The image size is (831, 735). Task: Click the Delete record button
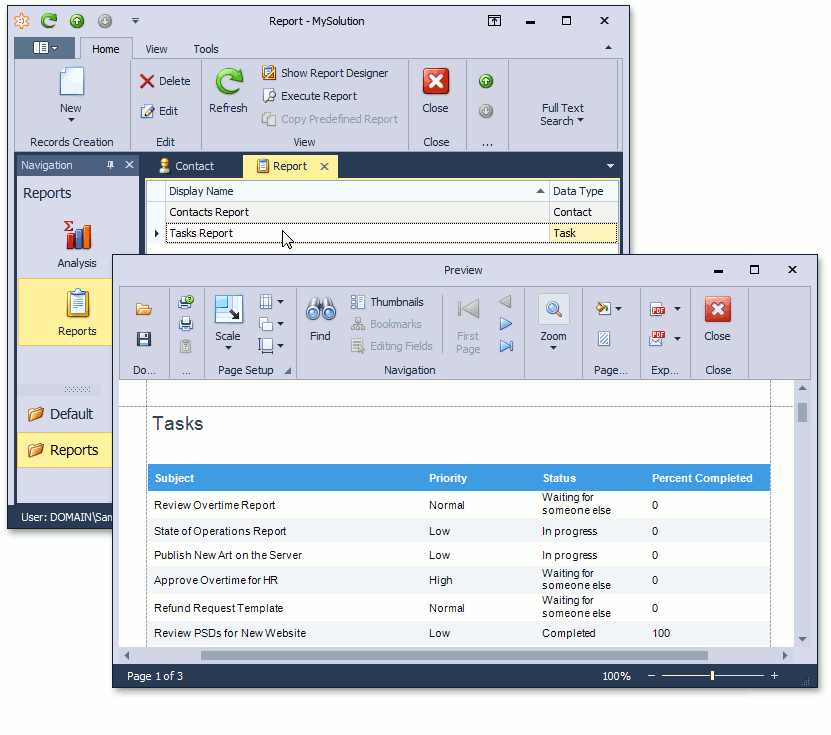165,81
